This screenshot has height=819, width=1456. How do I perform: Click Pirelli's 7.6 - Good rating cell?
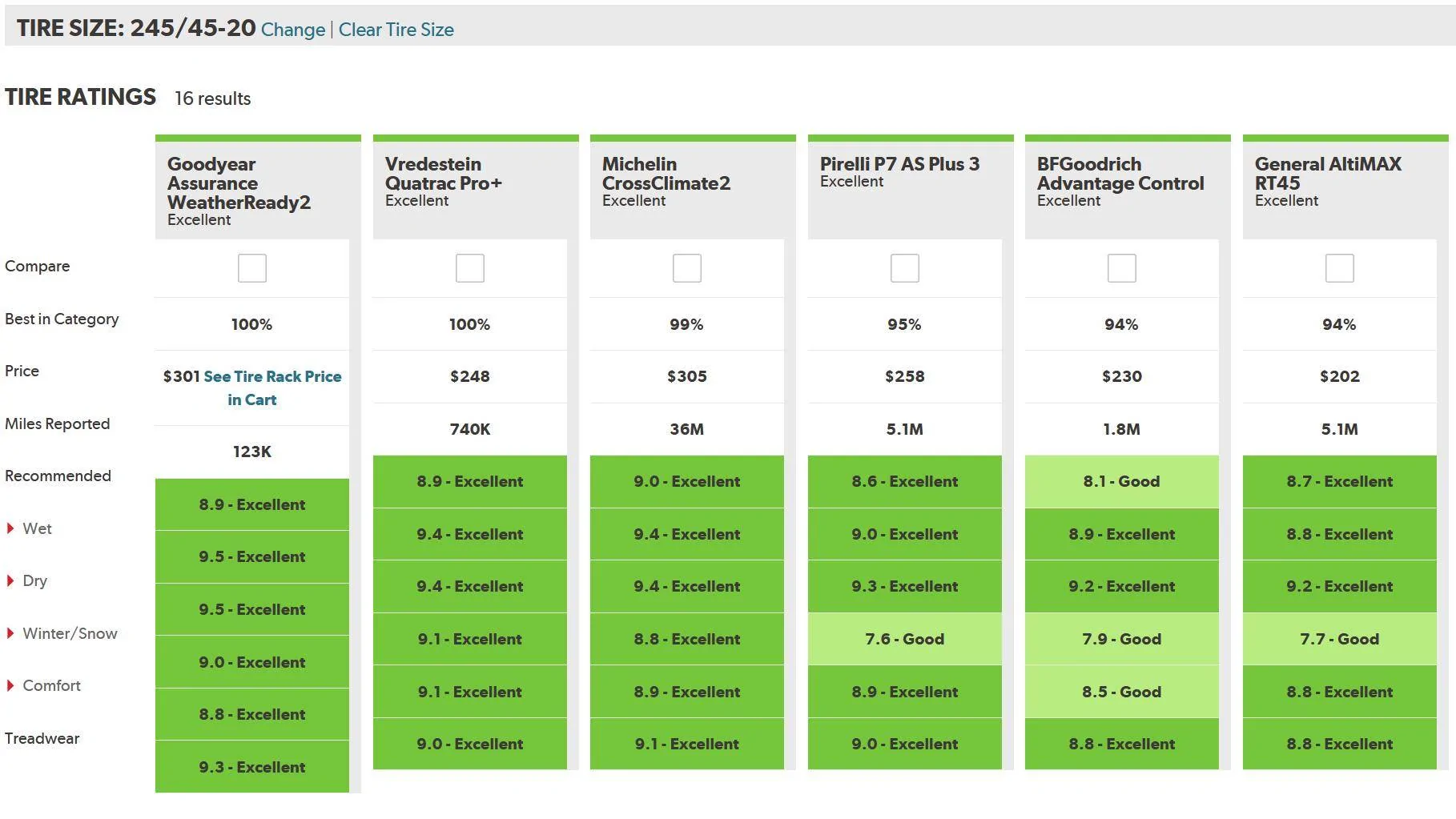[904, 639]
